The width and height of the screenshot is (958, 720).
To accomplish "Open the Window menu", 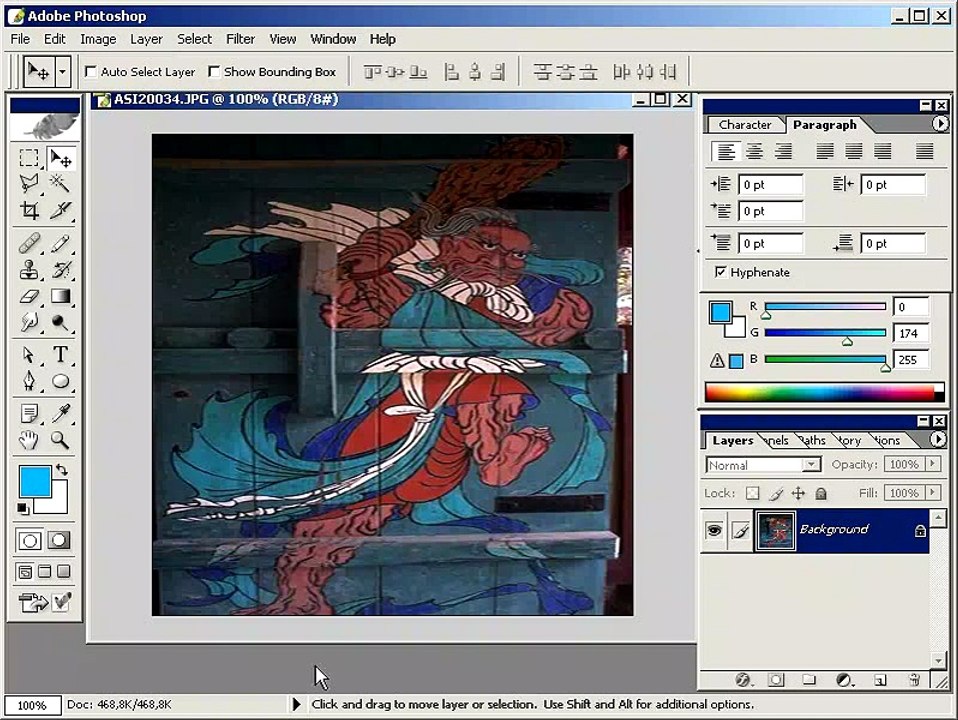I will tap(333, 39).
